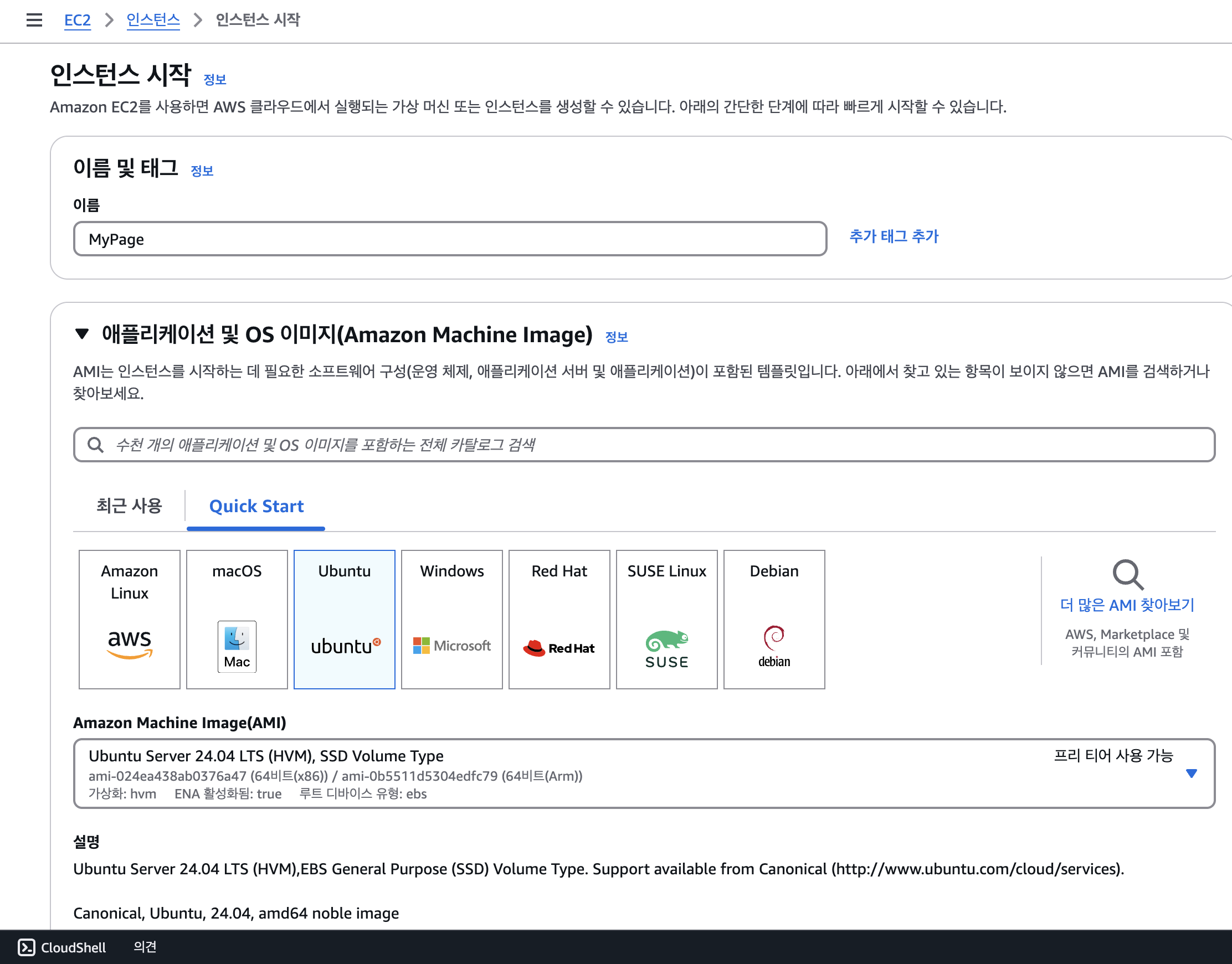Image resolution: width=1232 pixels, height=964 pixels.
Task: Select the Quick Start tab
Action: click(256, 506)
